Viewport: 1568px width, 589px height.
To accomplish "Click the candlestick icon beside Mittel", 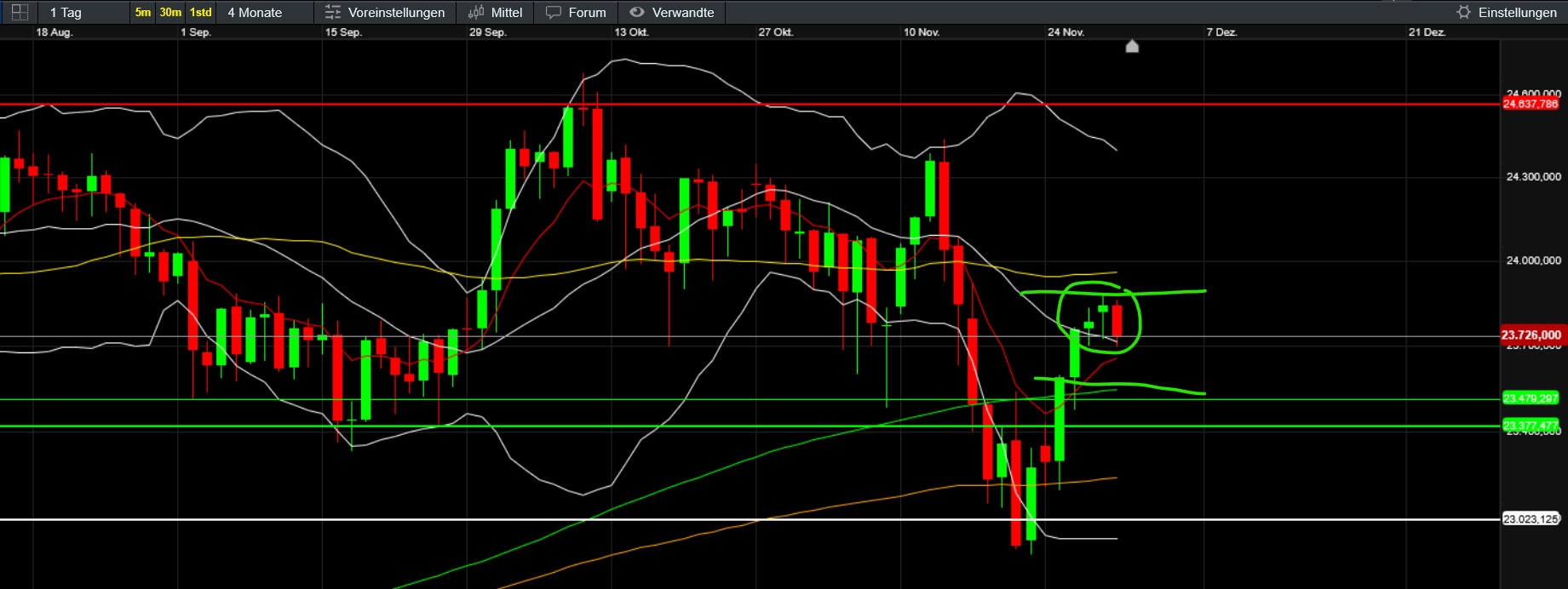I will point(476,13).
